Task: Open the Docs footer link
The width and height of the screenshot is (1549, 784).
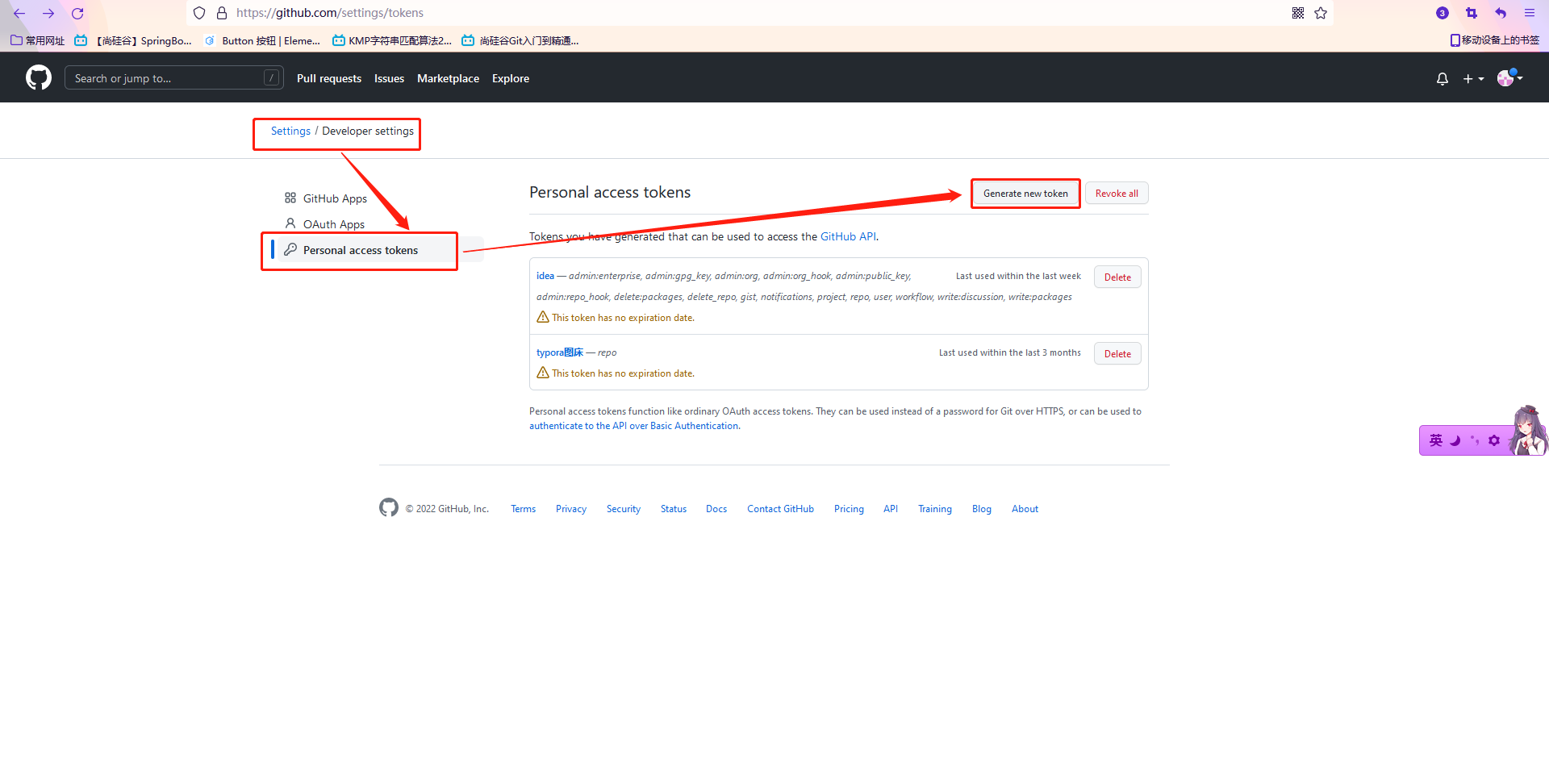Action: coord(716,509)
